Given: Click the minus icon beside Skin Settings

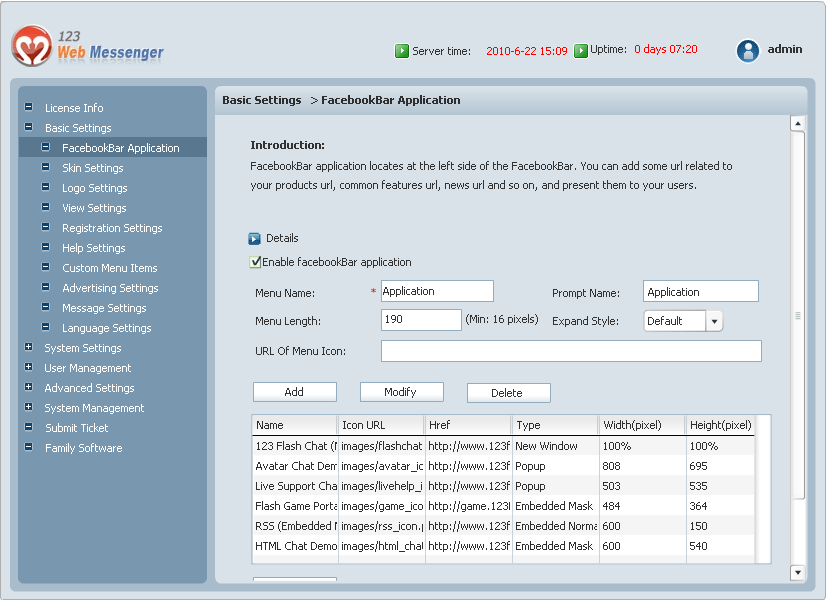Looking at the screenshot, I should point(45,168).
